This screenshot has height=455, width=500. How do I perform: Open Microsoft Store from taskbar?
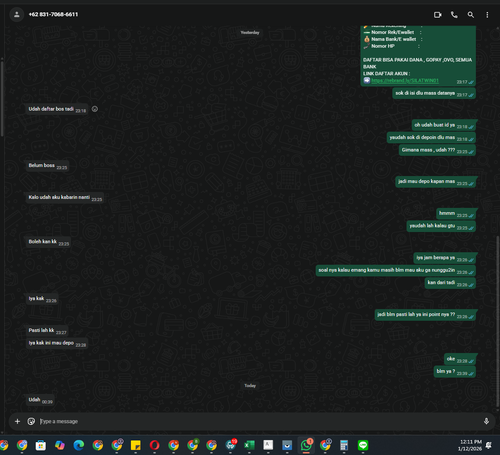pos(41,445)
